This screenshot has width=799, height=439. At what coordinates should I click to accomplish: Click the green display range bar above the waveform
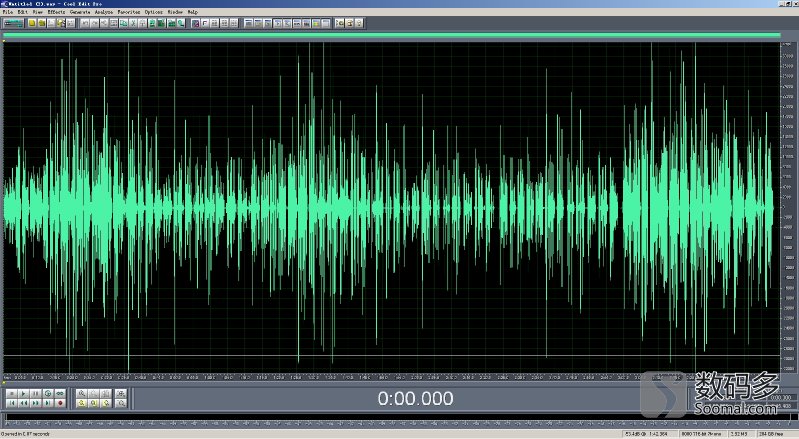pos(392,35)
